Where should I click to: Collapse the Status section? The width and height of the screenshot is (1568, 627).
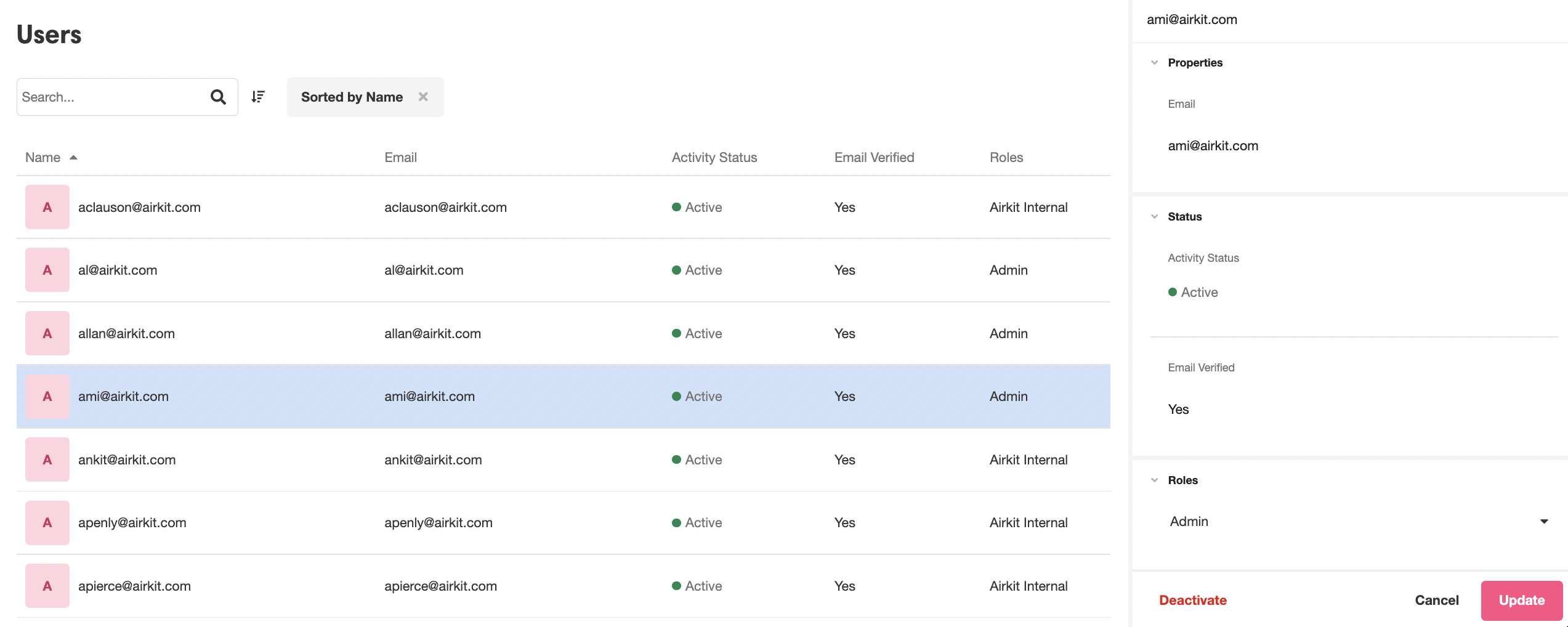tap(1155, 217)
